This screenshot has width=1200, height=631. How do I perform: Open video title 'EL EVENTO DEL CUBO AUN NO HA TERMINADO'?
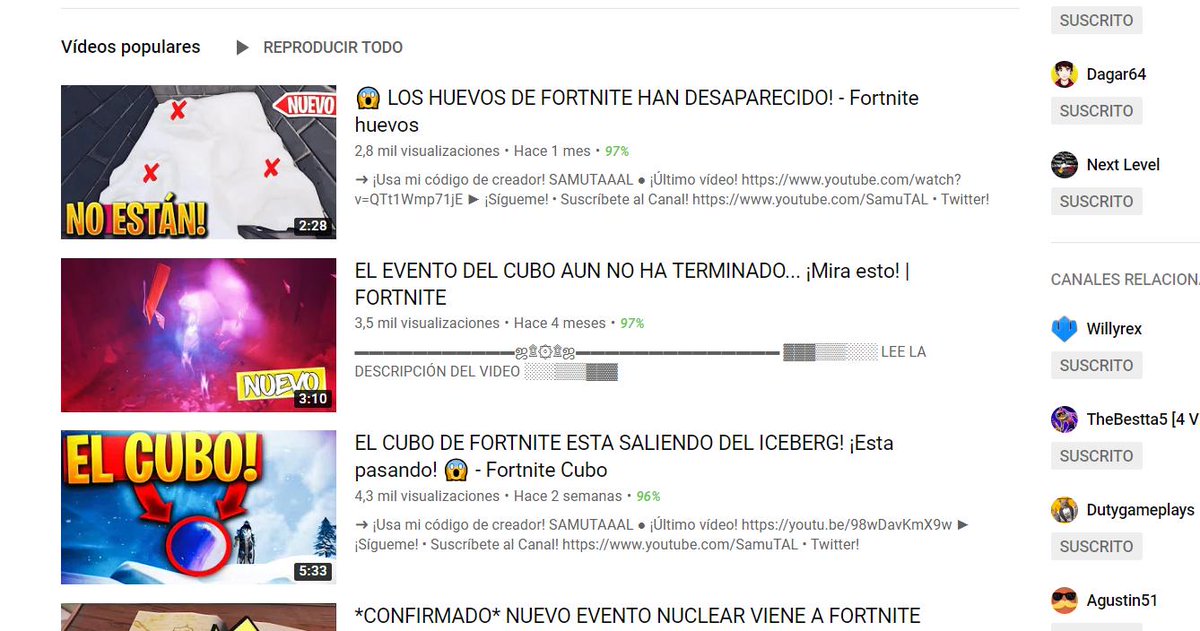[632, 284]
